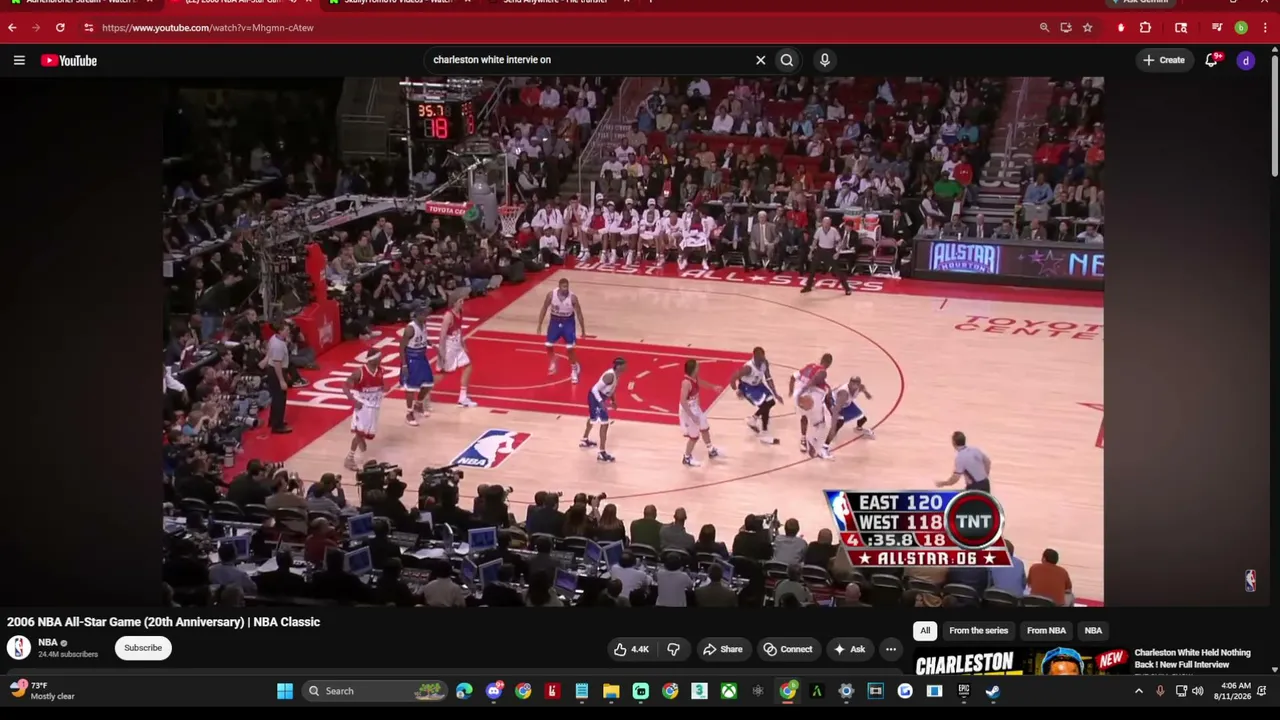This screenshot has height=720, width=1280.
Task: Focus the YouTube search box
Action: [590, 60]
